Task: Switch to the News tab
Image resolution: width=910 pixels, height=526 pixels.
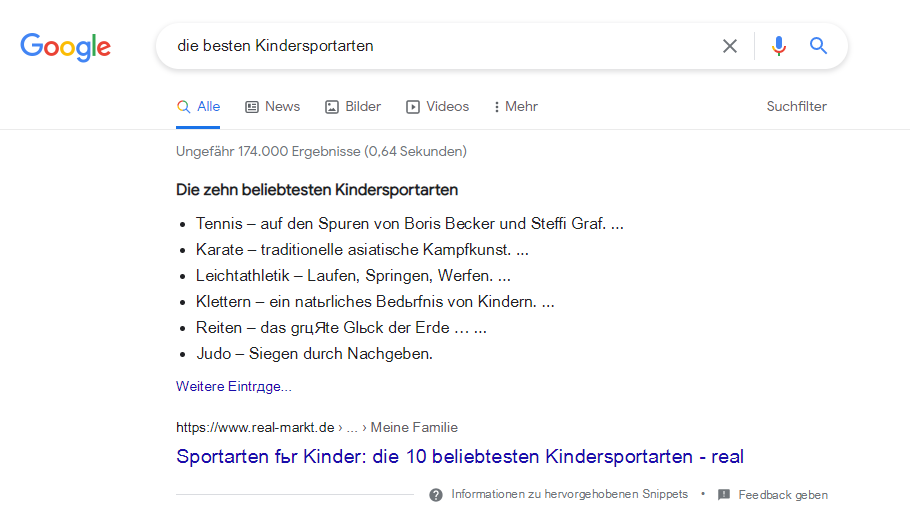Action: point(272,107)
